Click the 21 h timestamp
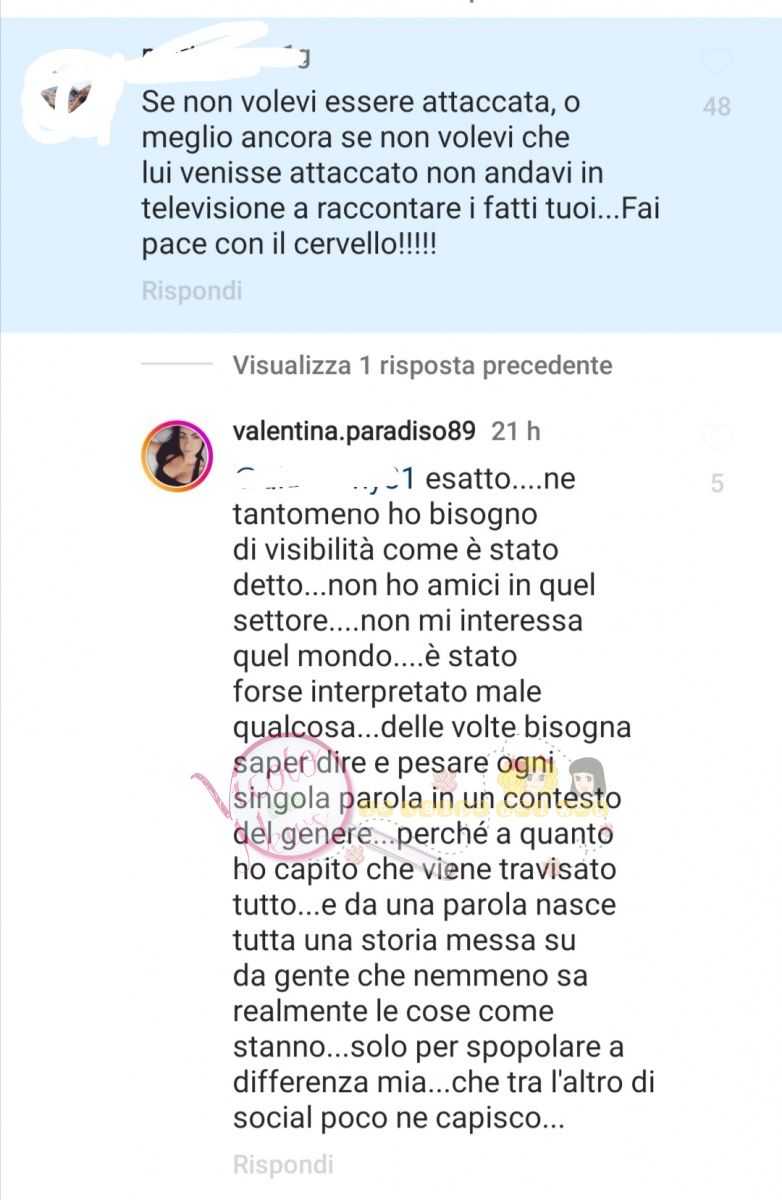This screenshot has width=782, height=1200. (x=516, y=430)
